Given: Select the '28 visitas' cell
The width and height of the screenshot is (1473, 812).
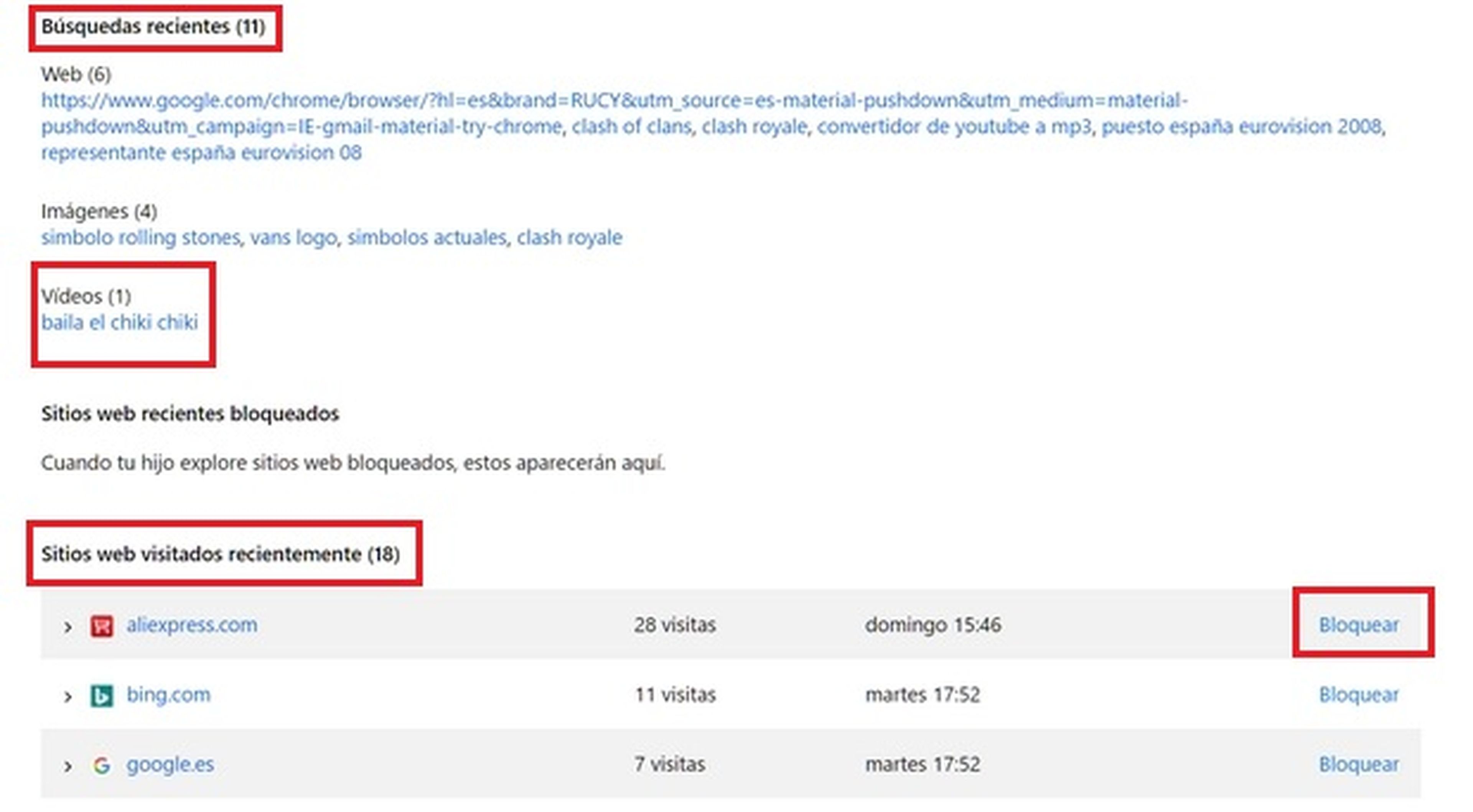Looking at the screenshot, I should click(675, 625).
